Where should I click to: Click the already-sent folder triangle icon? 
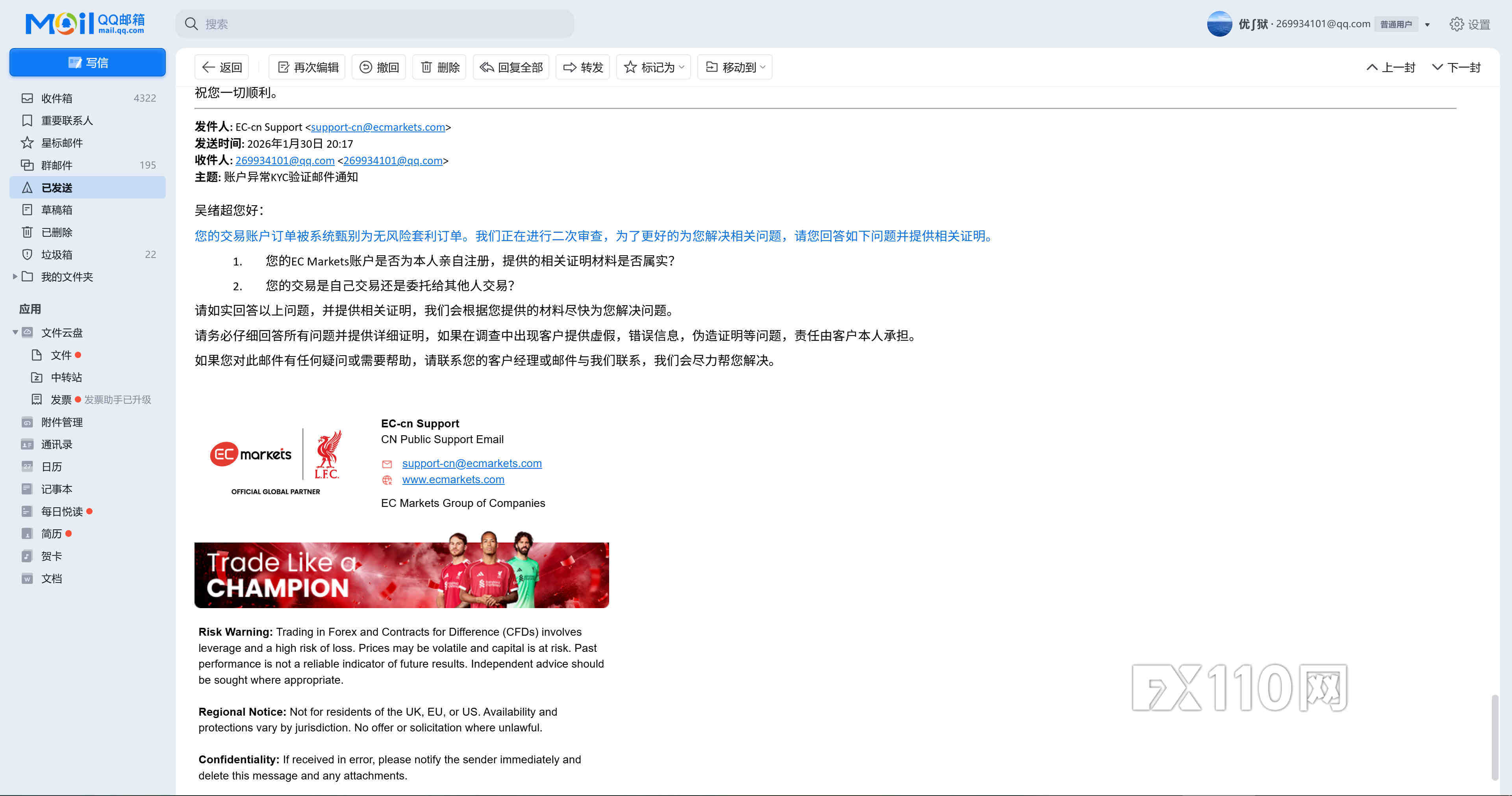[x=27, y=187]
